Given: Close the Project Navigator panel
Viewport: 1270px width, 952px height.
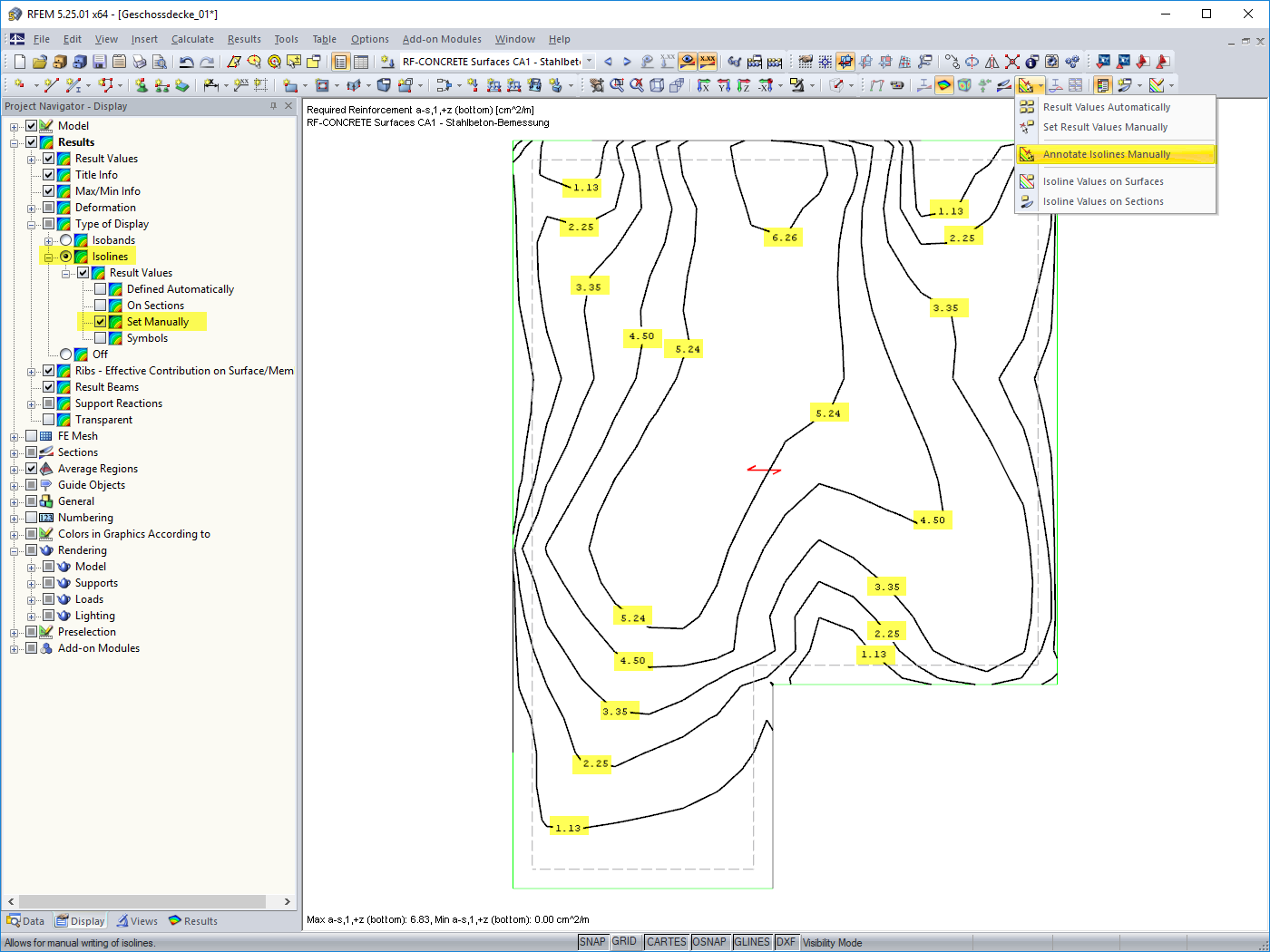Looking at the screenshot, I should (x=288, y=106).
